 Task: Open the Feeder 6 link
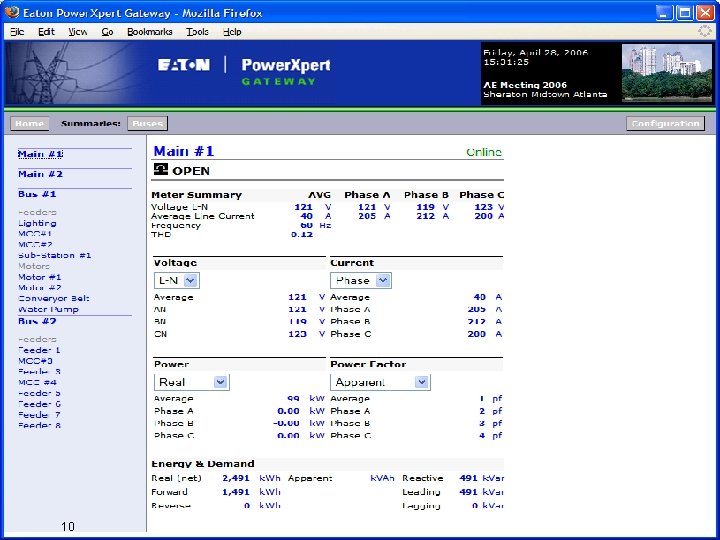(x=39, y=404)
